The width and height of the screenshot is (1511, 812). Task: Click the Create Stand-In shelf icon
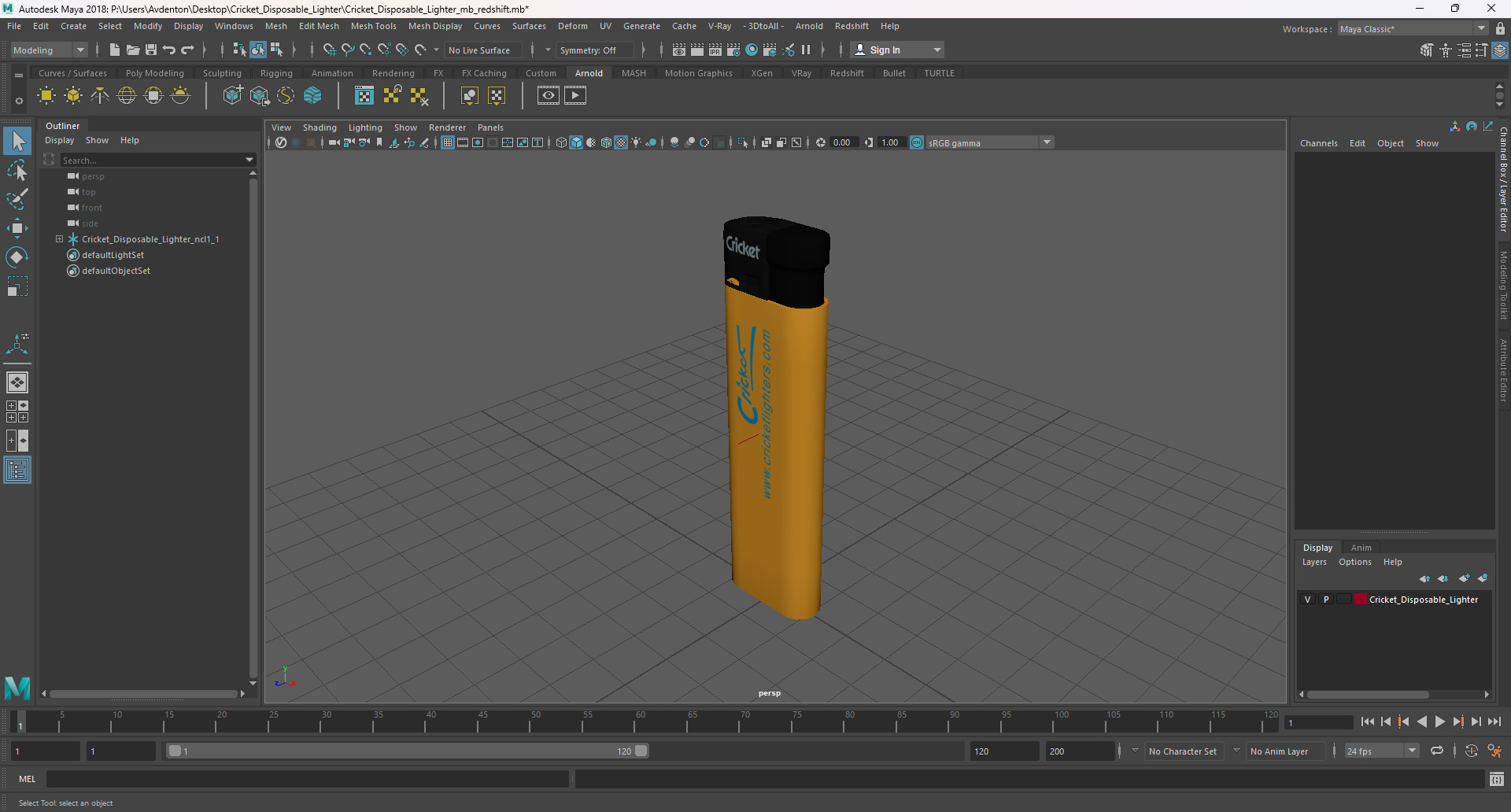tap(232, 96)
